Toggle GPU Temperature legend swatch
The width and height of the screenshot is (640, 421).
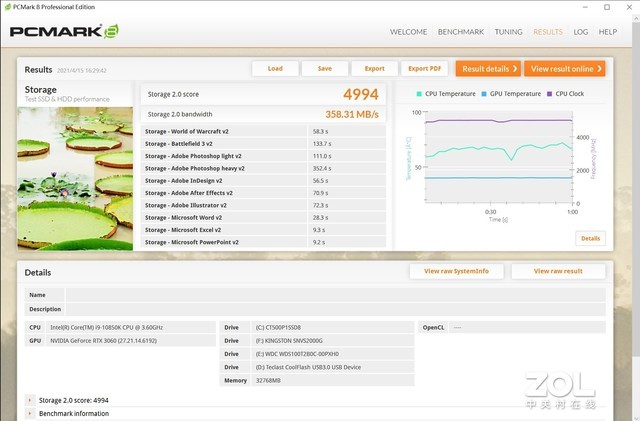click(x=484, y=94)
